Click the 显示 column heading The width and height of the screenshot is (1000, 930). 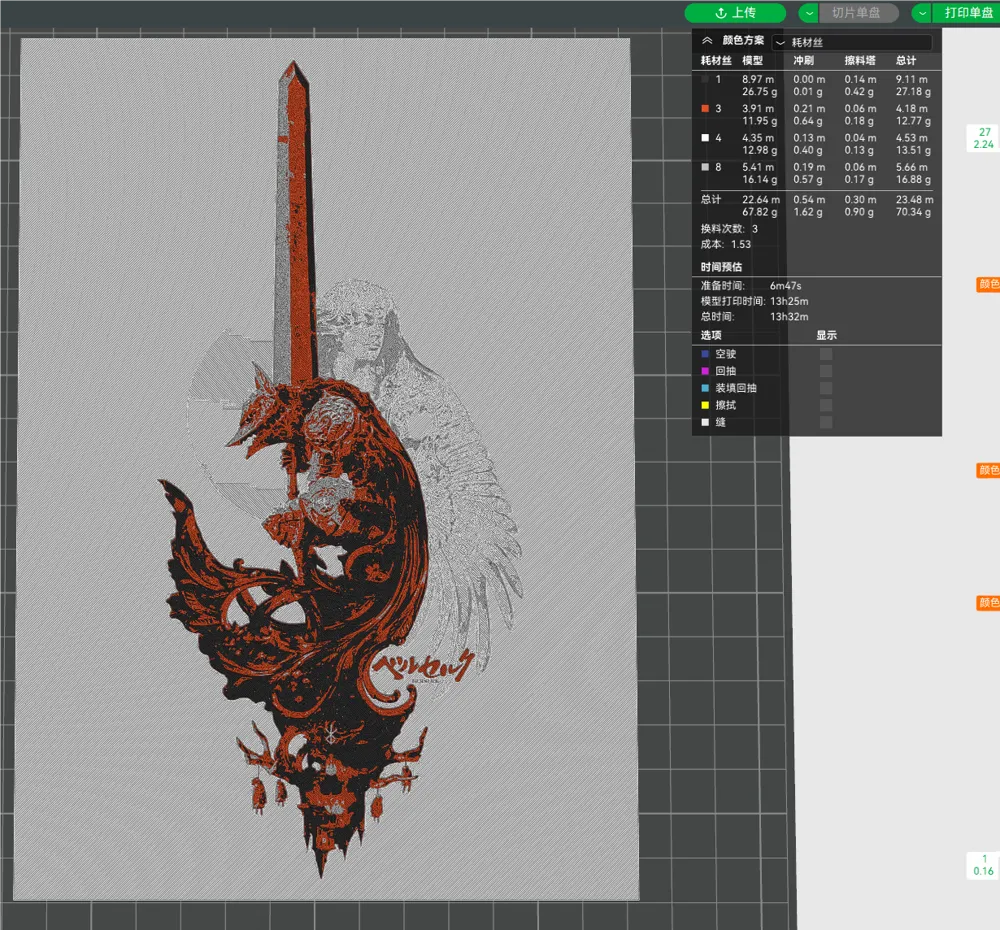pos(827,336)
